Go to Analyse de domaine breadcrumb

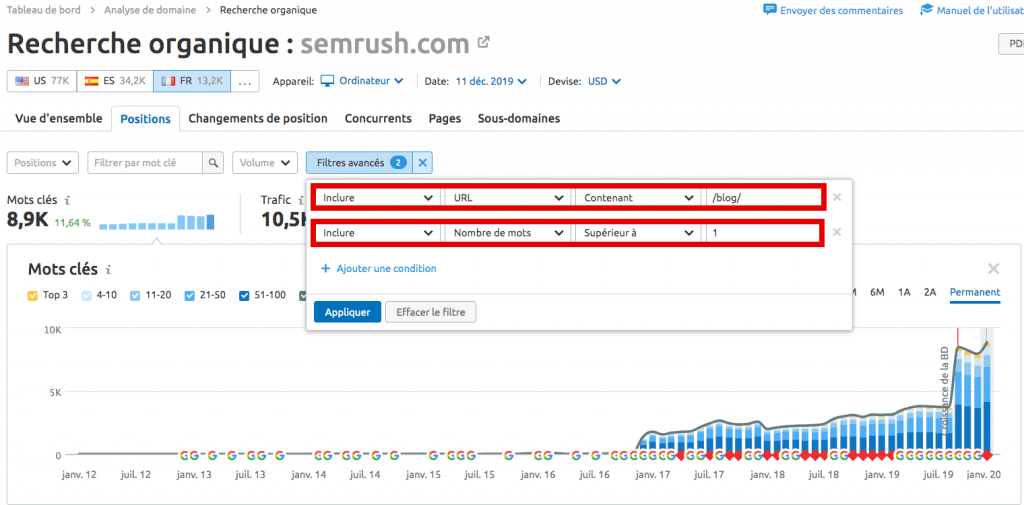click(149, 10)
